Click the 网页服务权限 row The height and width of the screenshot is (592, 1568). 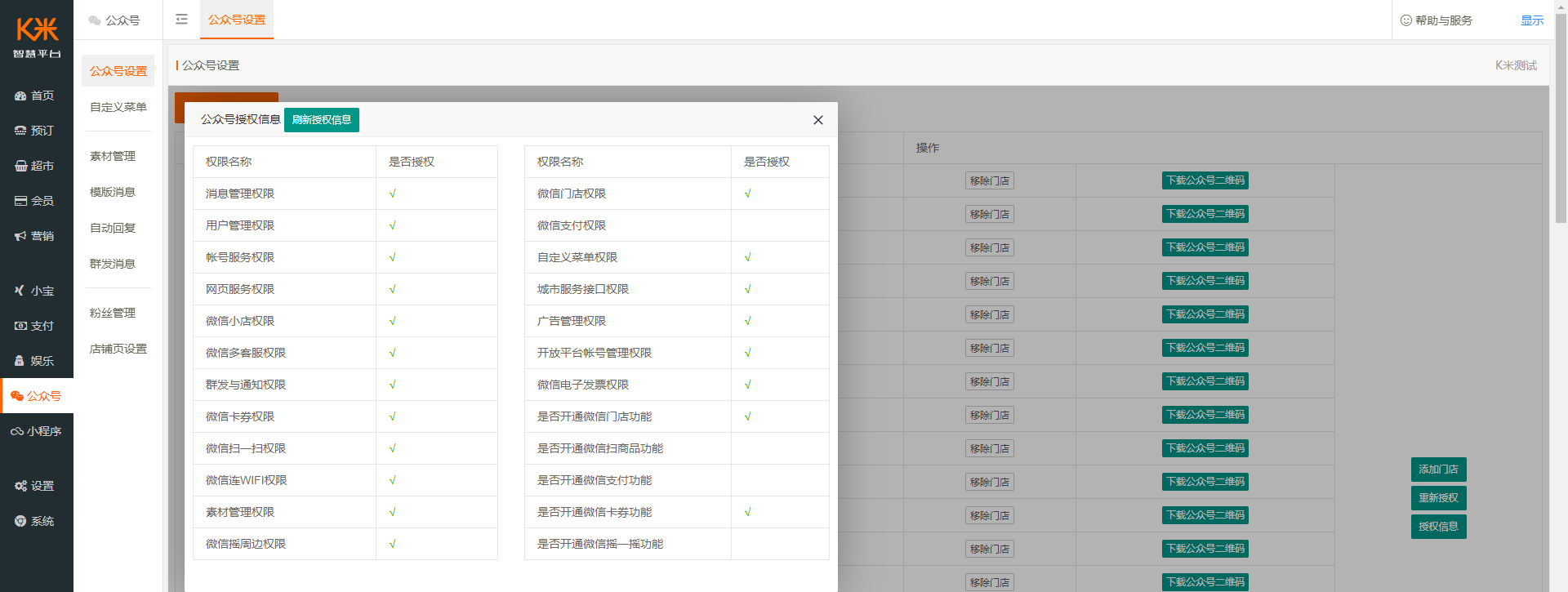[345, 289]
